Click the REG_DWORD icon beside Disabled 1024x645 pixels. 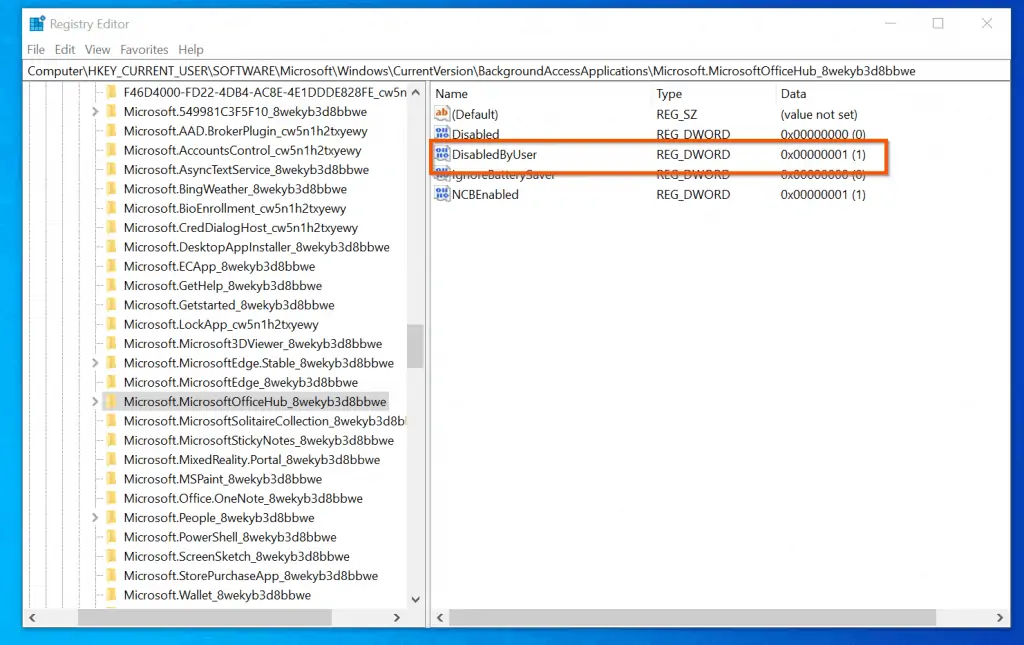click(x=440, y=134)
